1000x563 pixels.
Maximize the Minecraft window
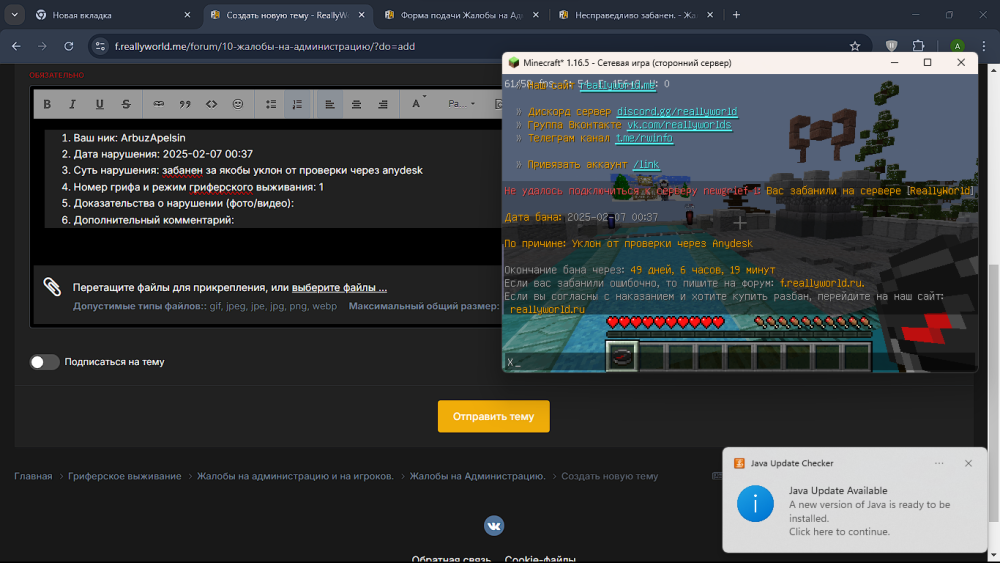pos(927,62)
